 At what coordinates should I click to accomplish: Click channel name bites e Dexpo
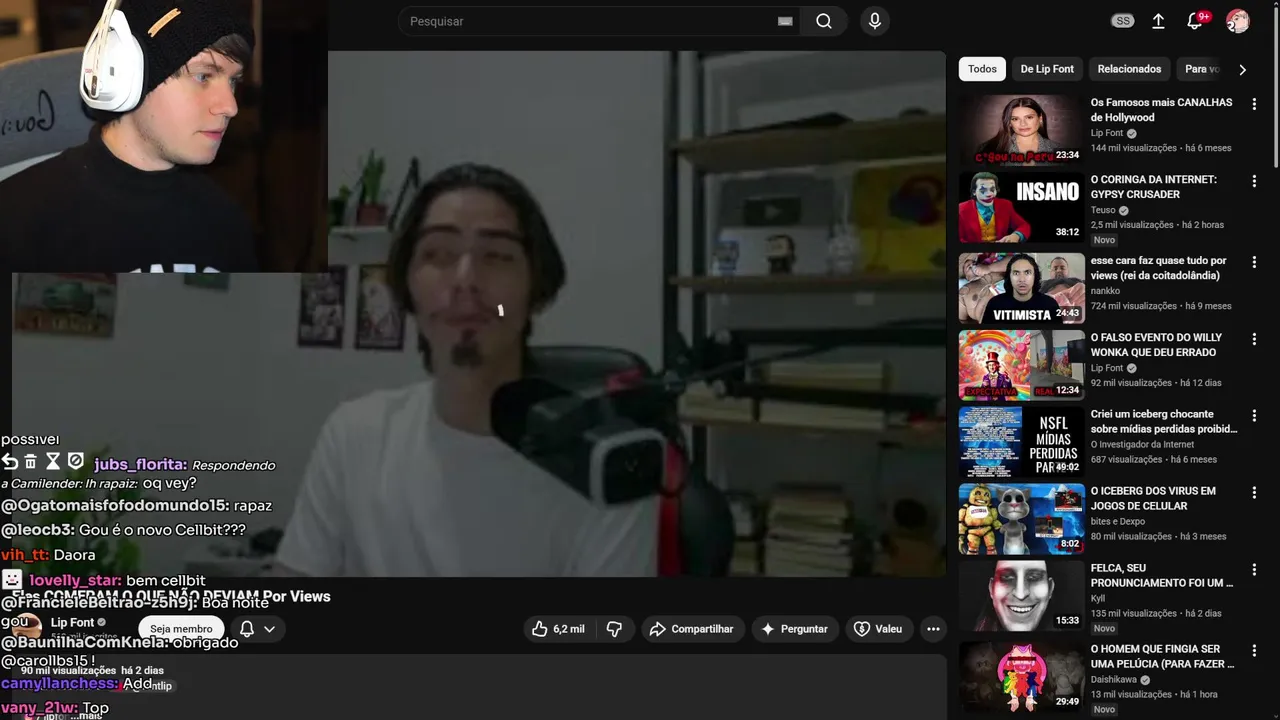coord(1118,521)
